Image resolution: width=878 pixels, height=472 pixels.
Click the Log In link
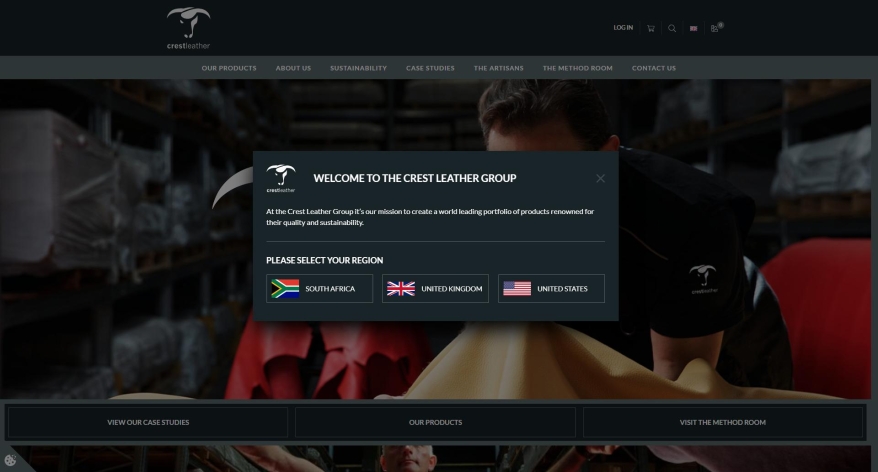point(623,27)
